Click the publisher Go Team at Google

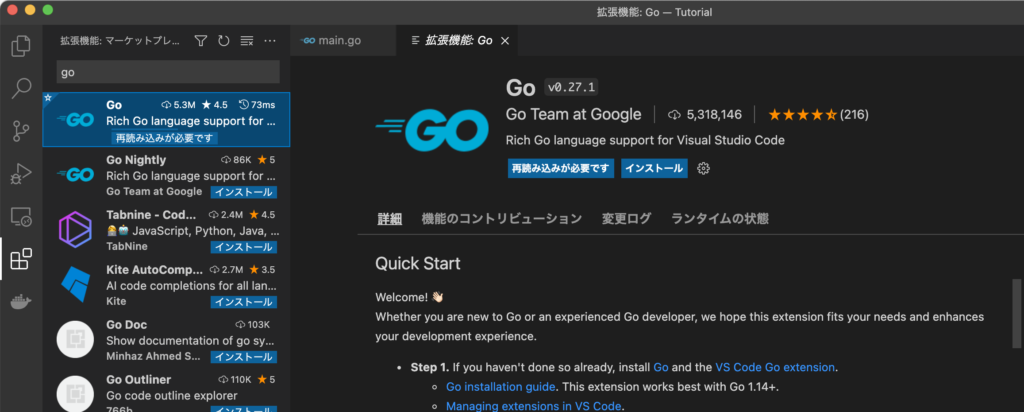[573, 115]
